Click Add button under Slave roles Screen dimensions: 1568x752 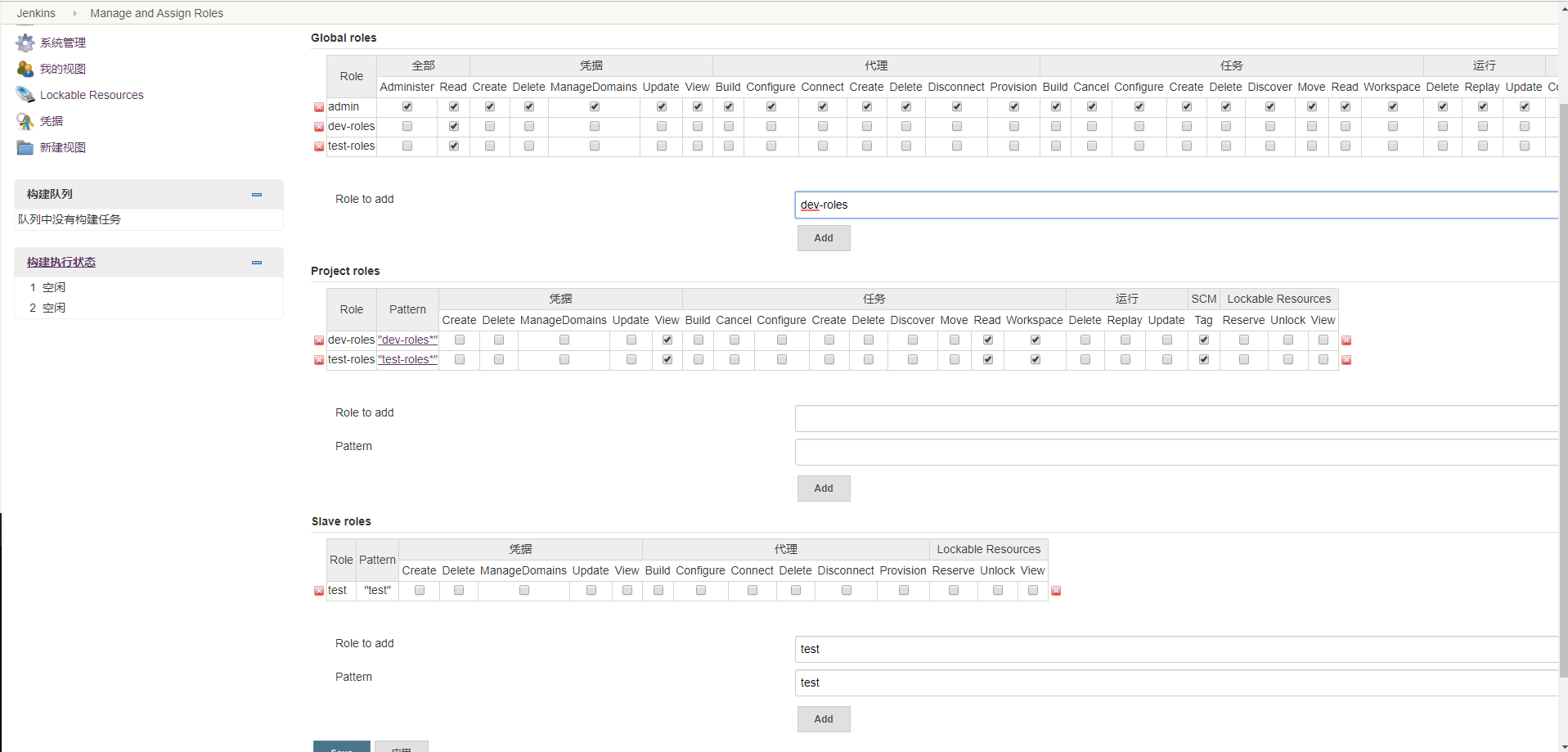click(x=824, y=719)
